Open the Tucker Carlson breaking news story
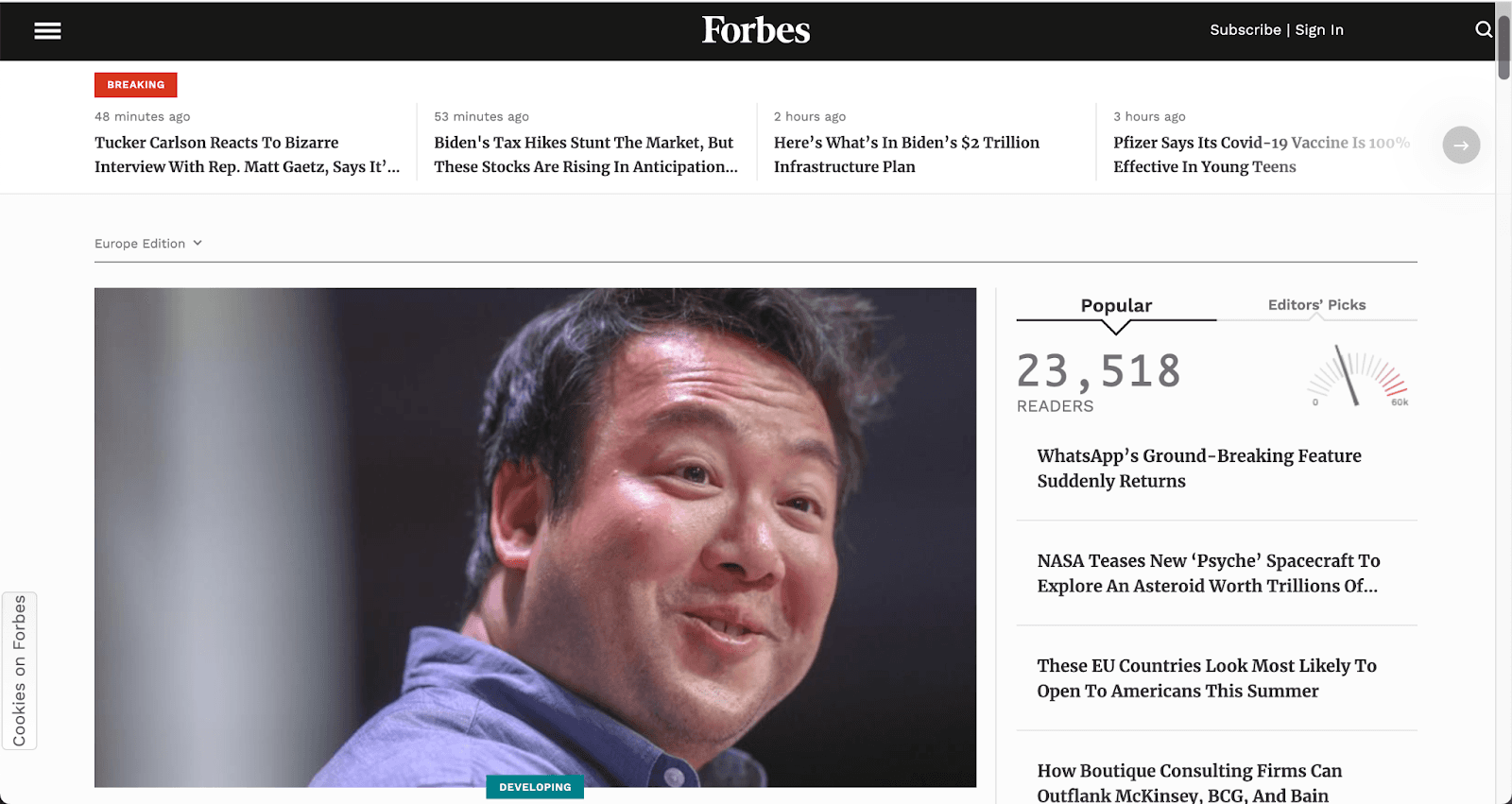 tap(248, 154)
